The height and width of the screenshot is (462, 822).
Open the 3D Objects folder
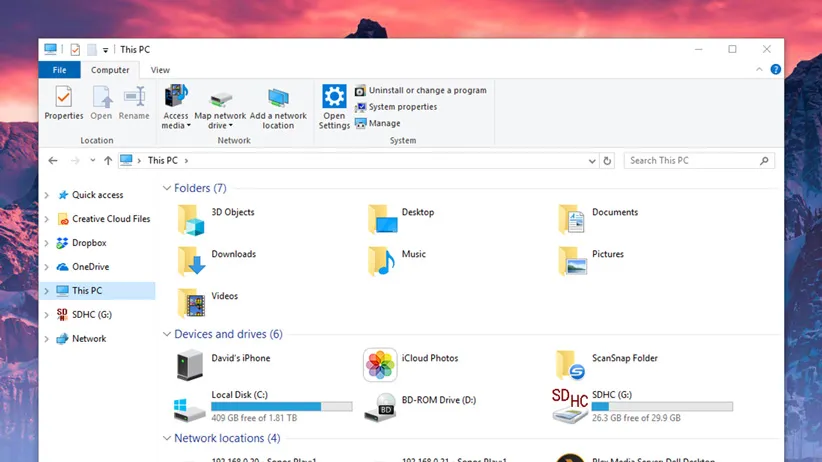point(190,219)
